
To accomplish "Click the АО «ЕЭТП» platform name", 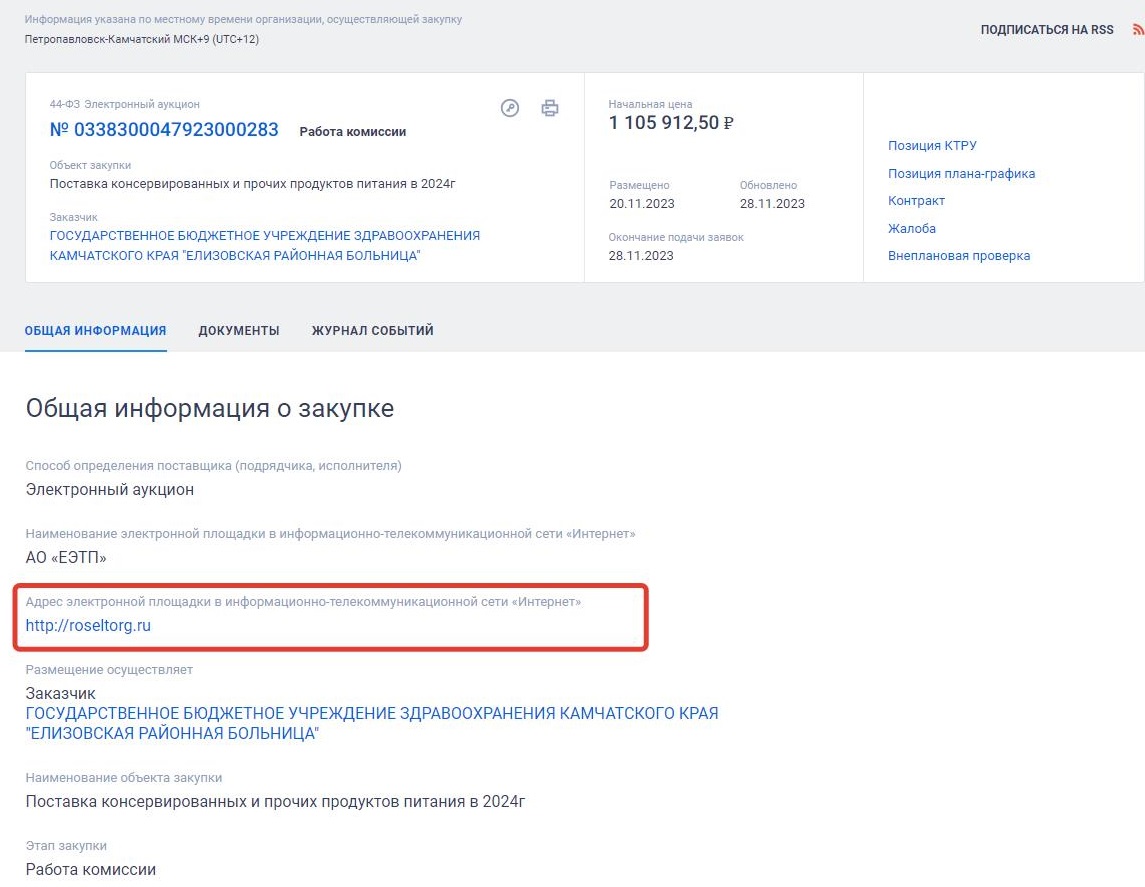I will click(x=66, y=558).
